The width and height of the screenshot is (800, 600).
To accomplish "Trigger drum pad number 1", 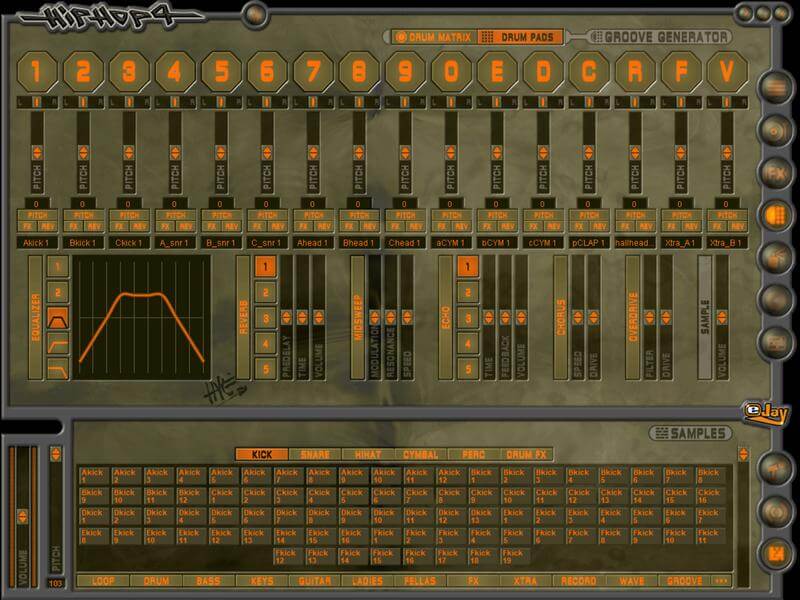I will [x=36, y=72].
